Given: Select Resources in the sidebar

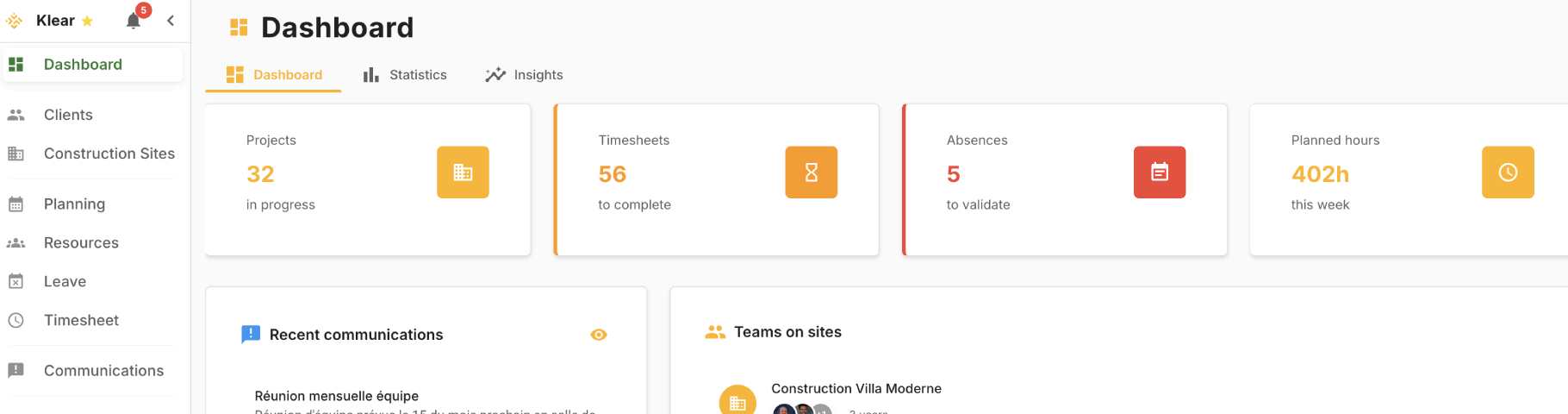Looking at the screenshot, I should (81, 243).
